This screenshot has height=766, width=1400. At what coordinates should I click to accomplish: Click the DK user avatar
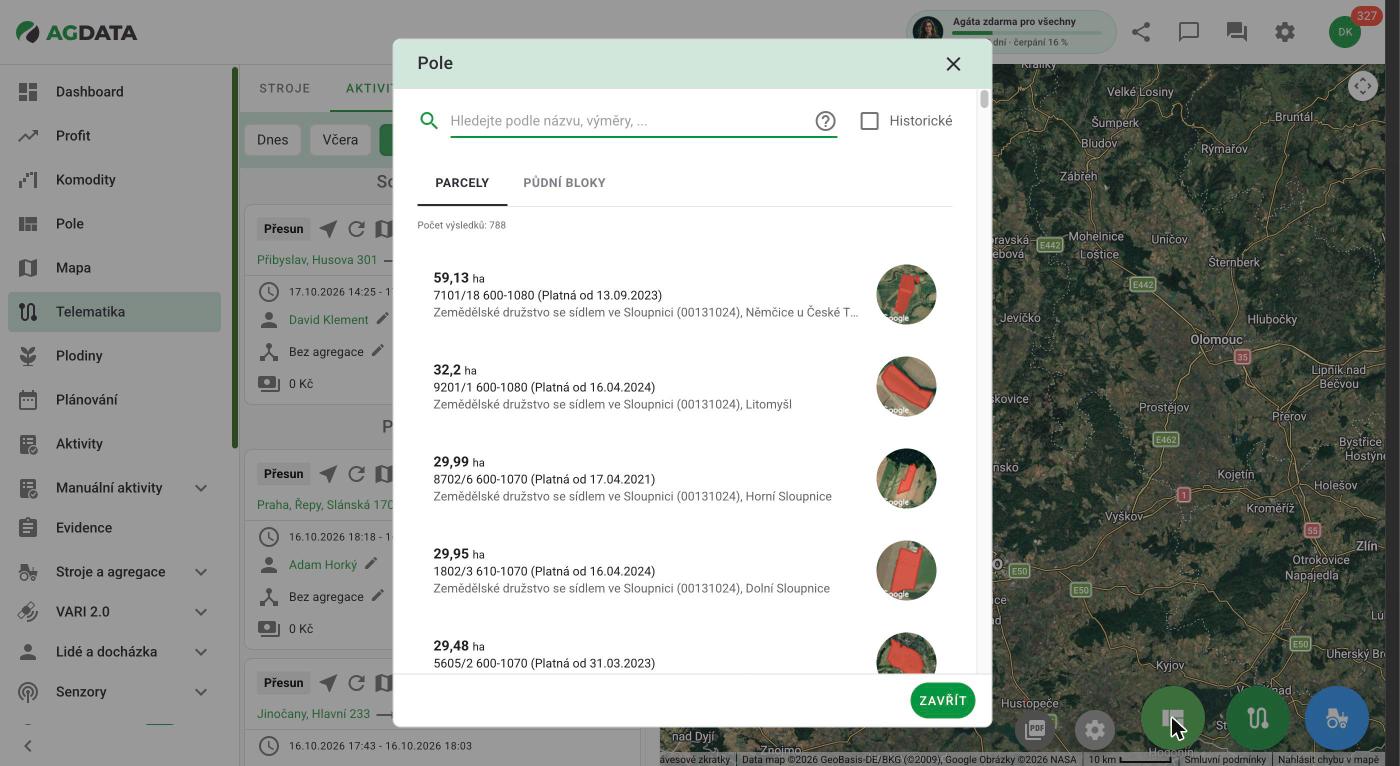[x=1345, y=32]
